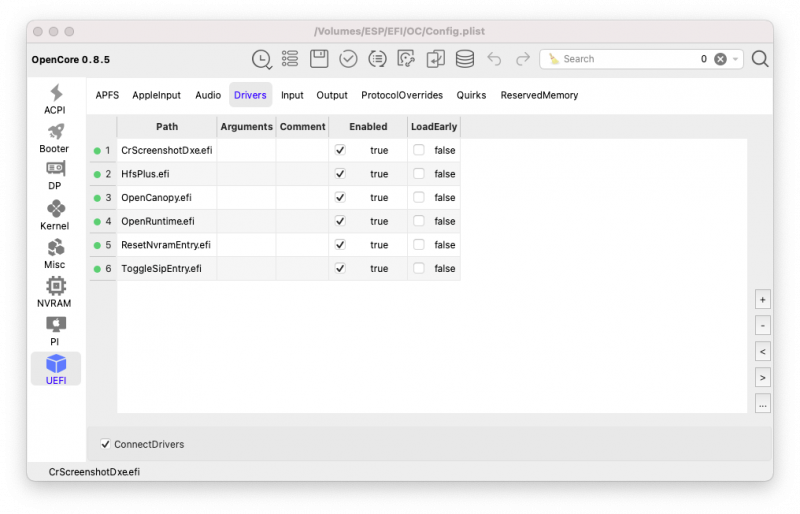Switch to the AppleInput tab
This screenshot has width=800, height=514.
pyautogui.click(x=156, y=95)
